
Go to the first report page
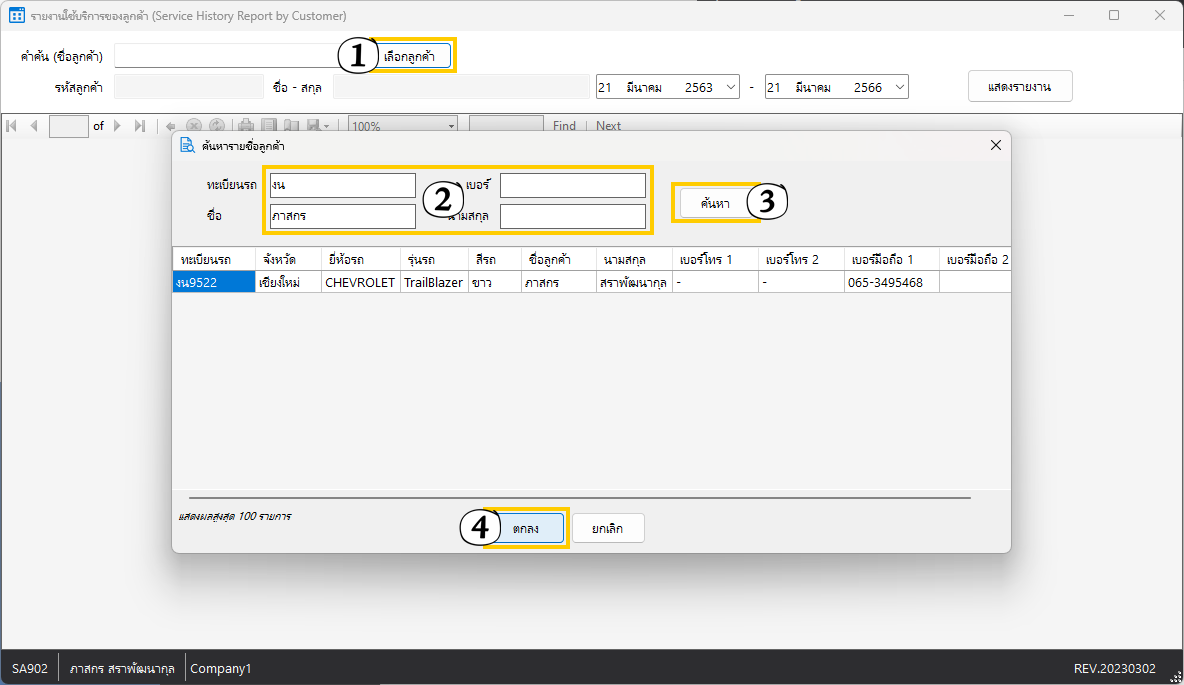click(12, 126)
